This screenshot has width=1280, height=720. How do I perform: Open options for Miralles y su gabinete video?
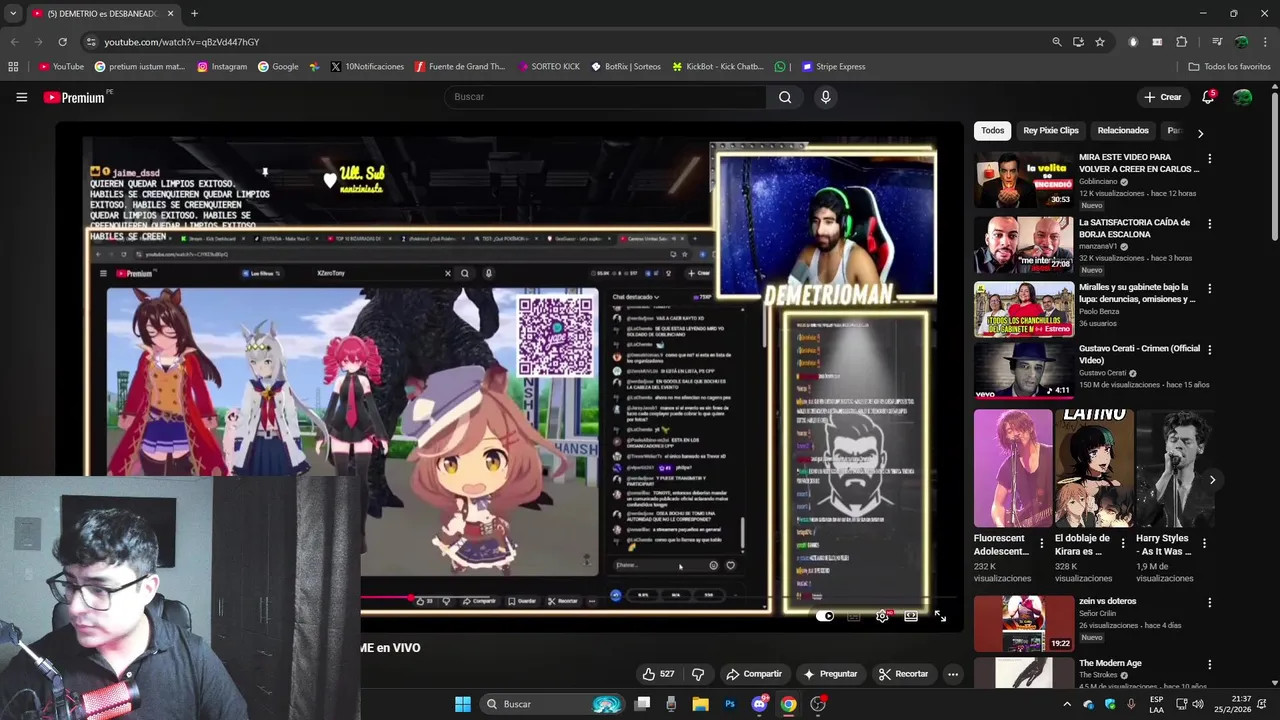coord(1209,289)
